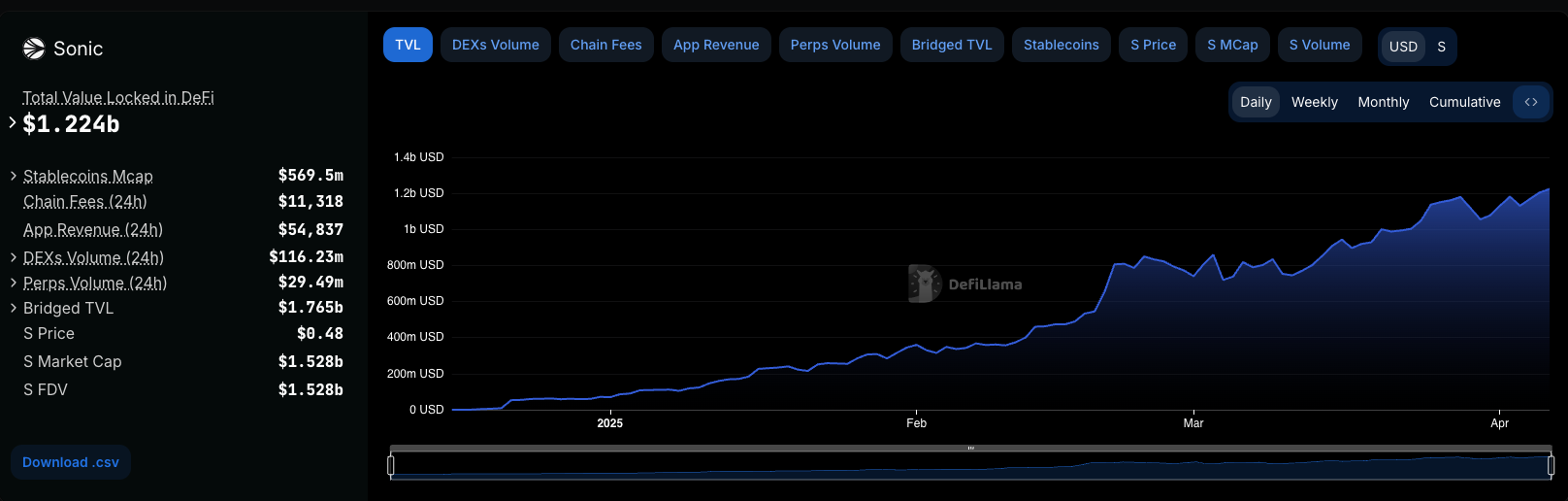1568x501 pixels.
Task: Click the Chain Fees (24h) label
Action: (x=85, y=201)
